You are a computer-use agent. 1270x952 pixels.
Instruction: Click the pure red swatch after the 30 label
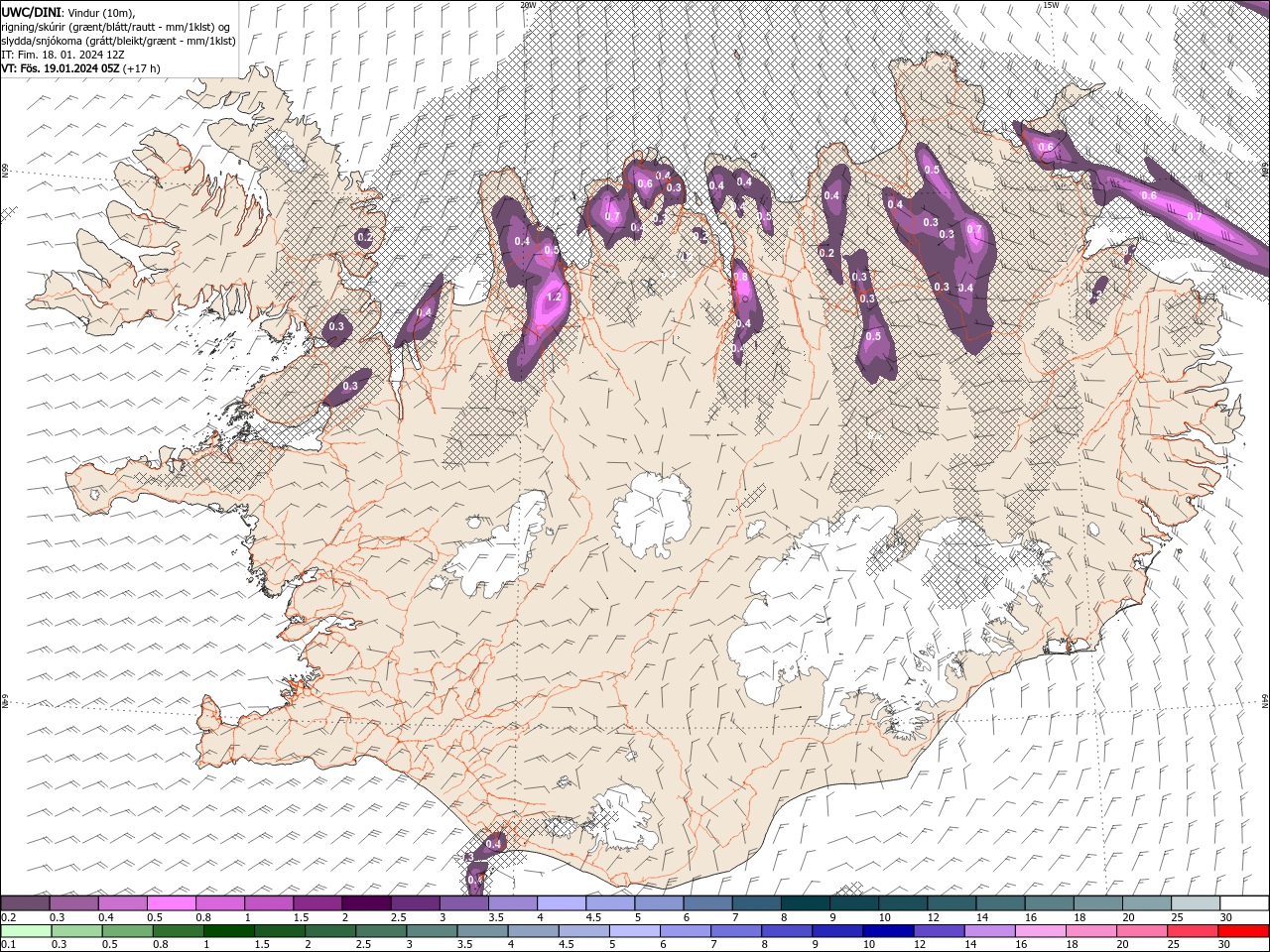click(x=1243, y=931)
